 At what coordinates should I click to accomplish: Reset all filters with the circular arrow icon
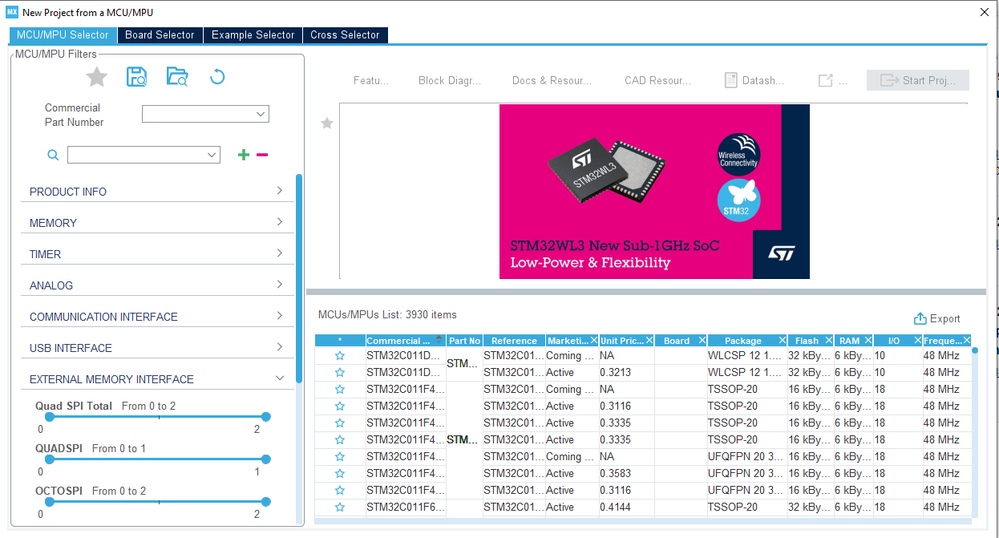(217, 77)
